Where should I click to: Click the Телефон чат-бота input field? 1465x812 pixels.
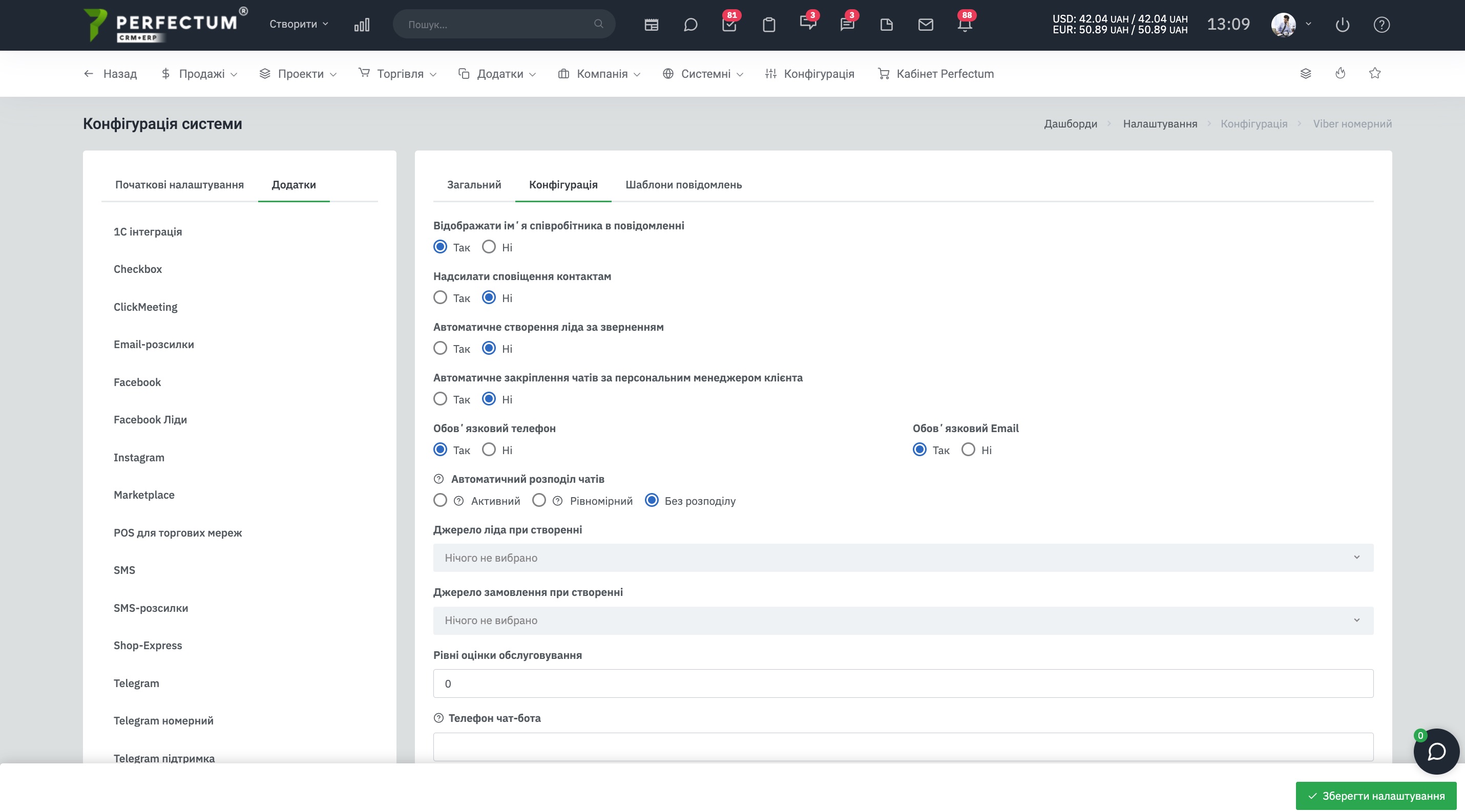(x=903, y=746)
